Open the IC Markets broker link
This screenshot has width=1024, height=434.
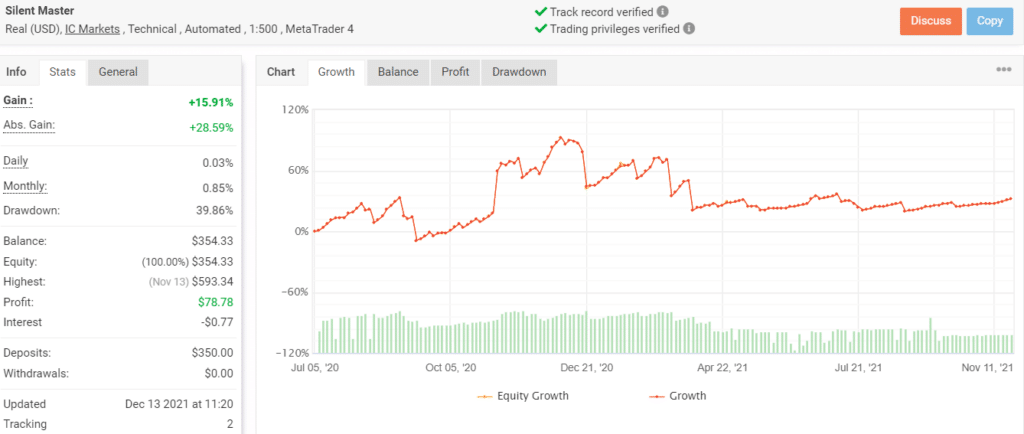coord(93,29)
